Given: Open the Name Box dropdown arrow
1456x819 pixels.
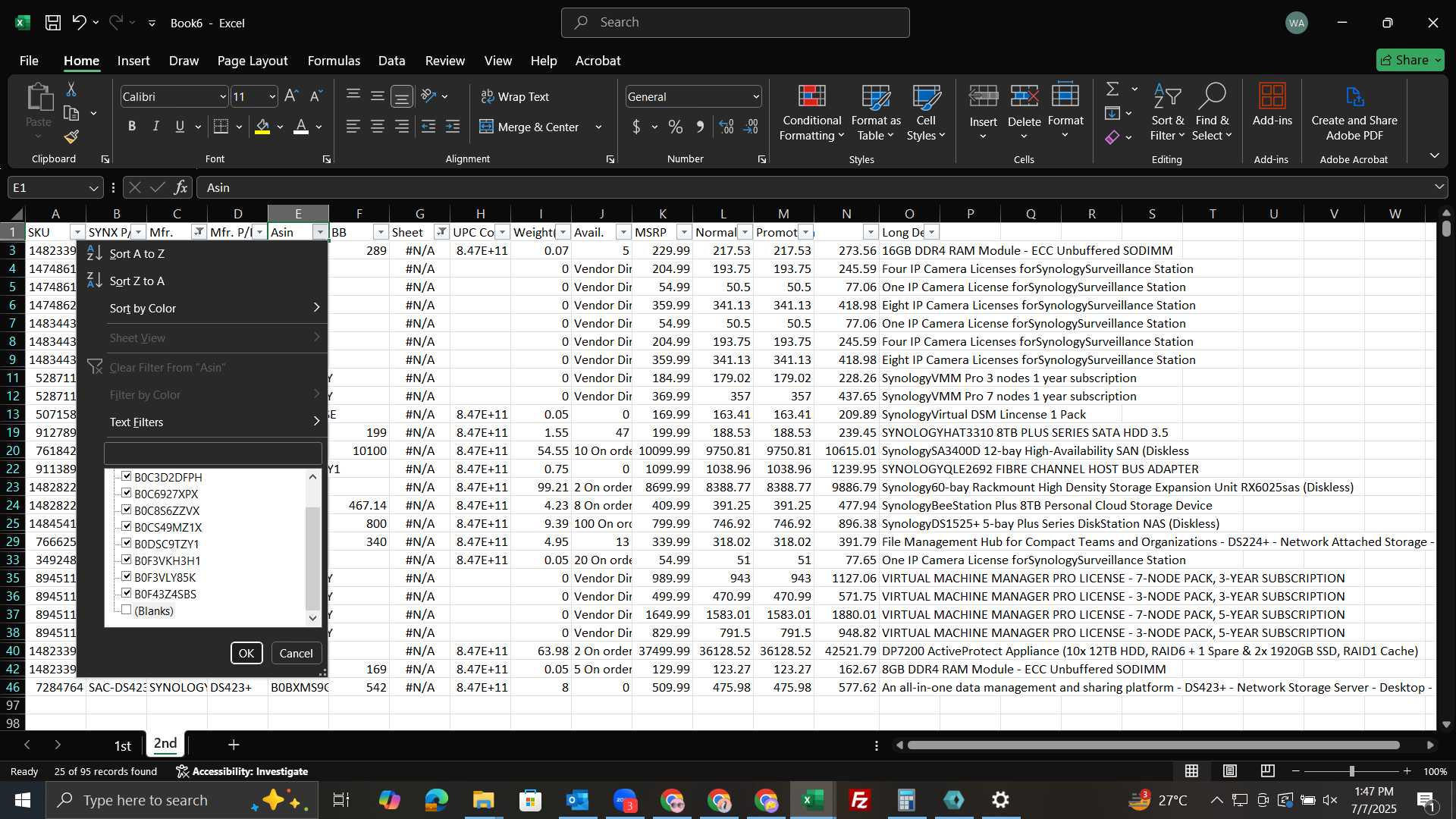Looking at the screenshot, I should (x=93, y=187).
